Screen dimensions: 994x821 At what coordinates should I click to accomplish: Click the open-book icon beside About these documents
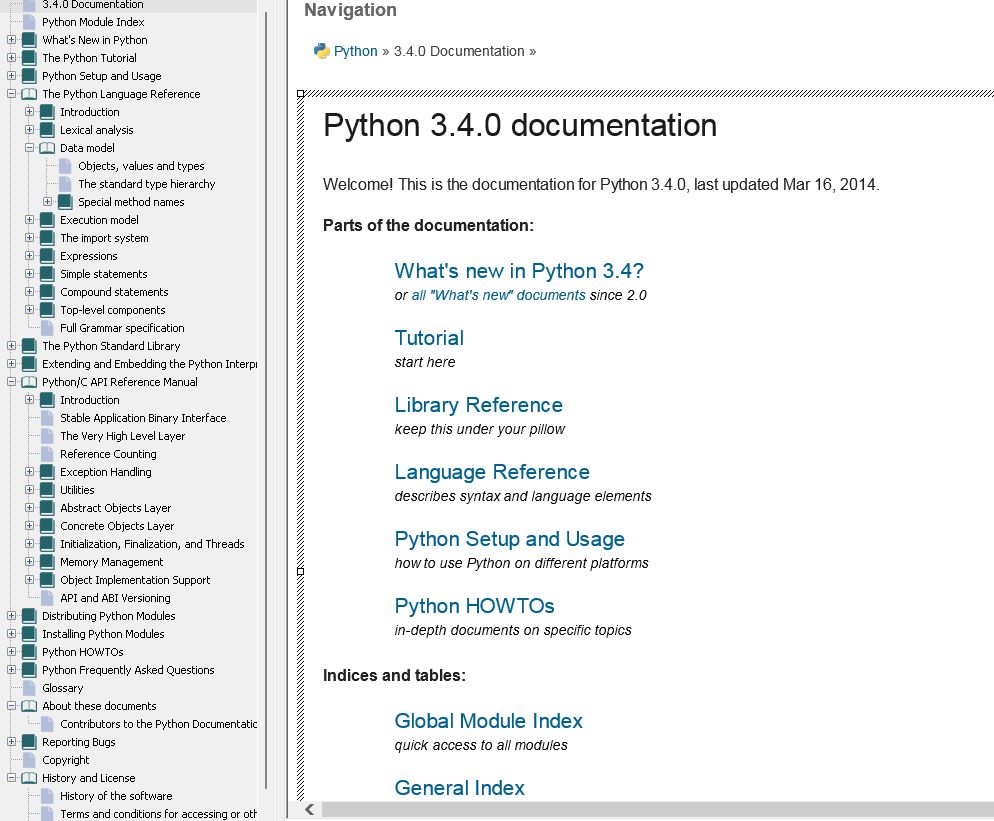point(29,706)
